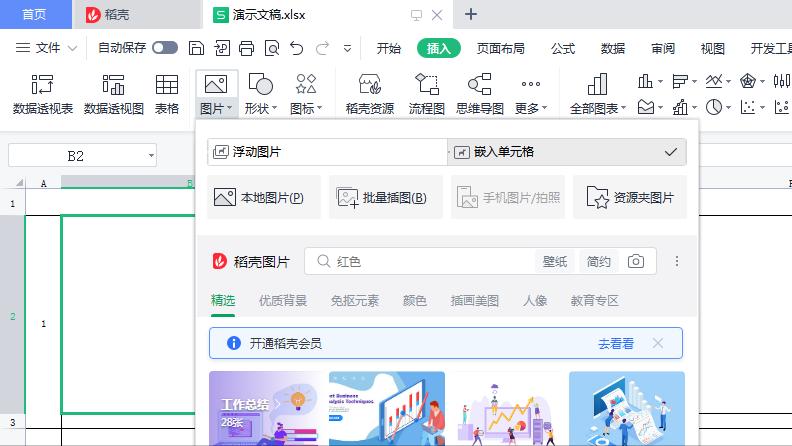Expand the 图标 dropdown arrow
Viewport: 792px width, 446px height.
pyautogui.click(x=320, y=108)
